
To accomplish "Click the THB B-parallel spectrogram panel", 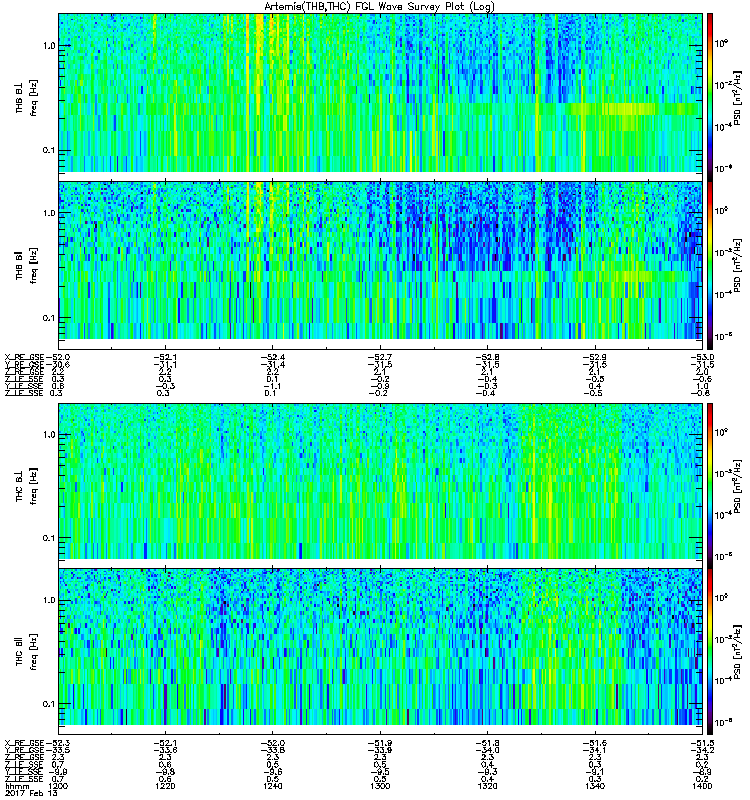I will click(x=381, y=260).
